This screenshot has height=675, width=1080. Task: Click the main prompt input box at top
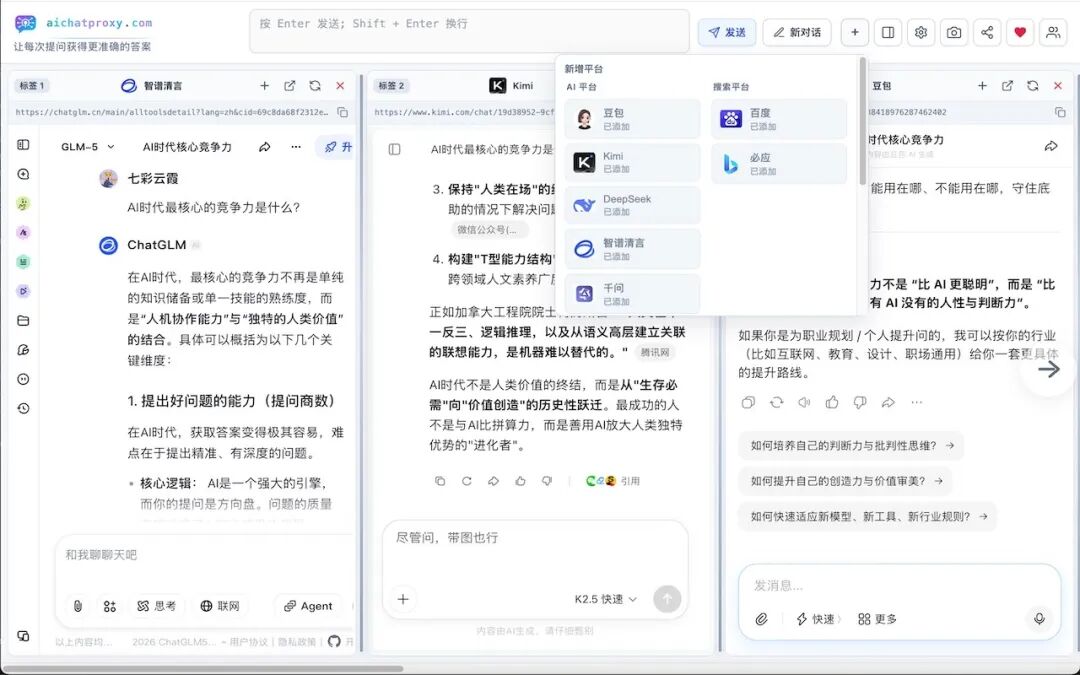[469, 31]
